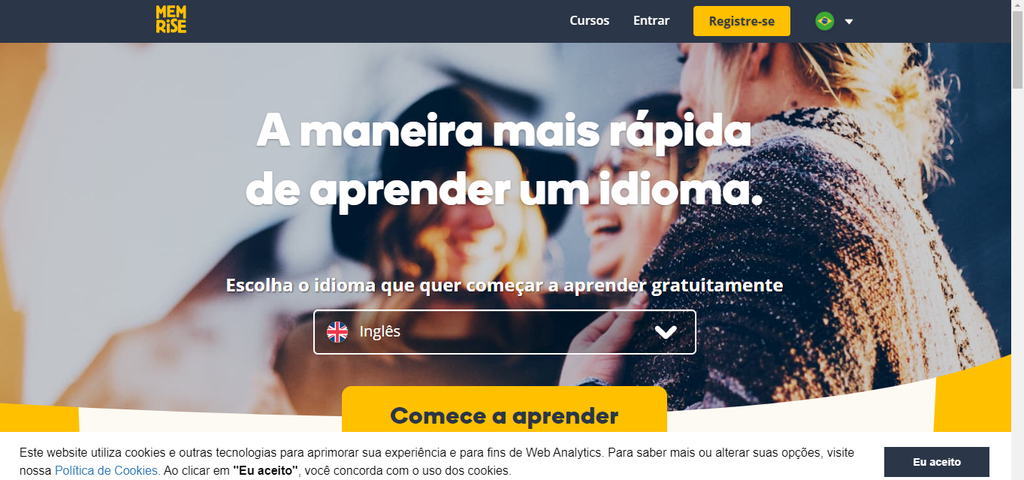Click the Escolha o idioma subtitle text
The height and width of the screenshot is (480, 1024).
[504, 286]
